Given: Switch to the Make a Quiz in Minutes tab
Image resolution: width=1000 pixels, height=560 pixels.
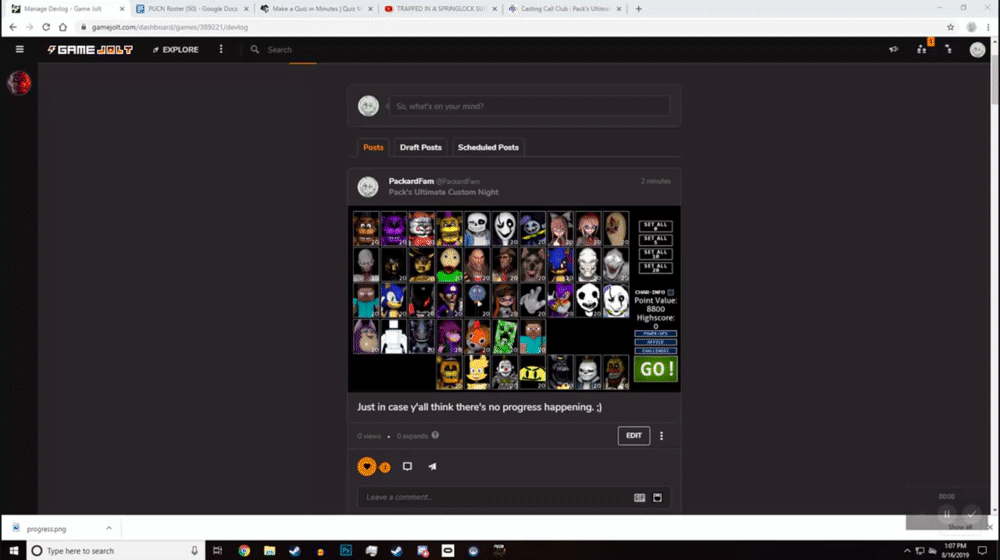Looking at the screenshot, I should point(317,9).
